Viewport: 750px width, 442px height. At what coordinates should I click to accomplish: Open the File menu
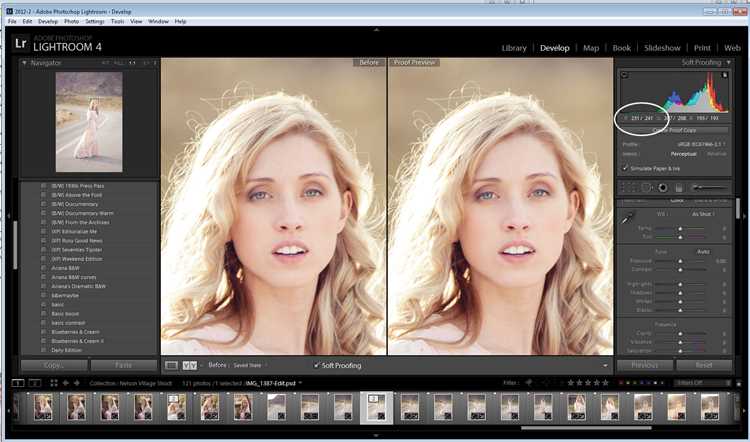[x=12, y=22]
